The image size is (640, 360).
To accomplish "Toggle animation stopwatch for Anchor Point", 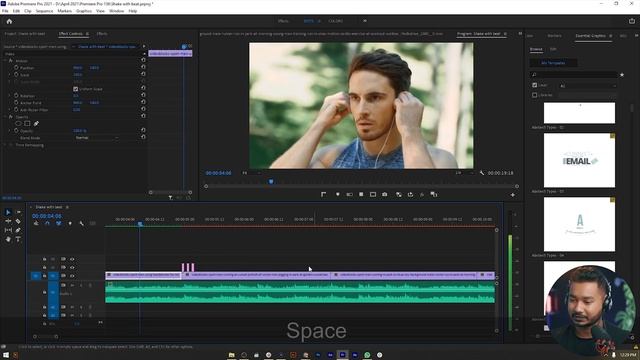I will click(16, 102).
